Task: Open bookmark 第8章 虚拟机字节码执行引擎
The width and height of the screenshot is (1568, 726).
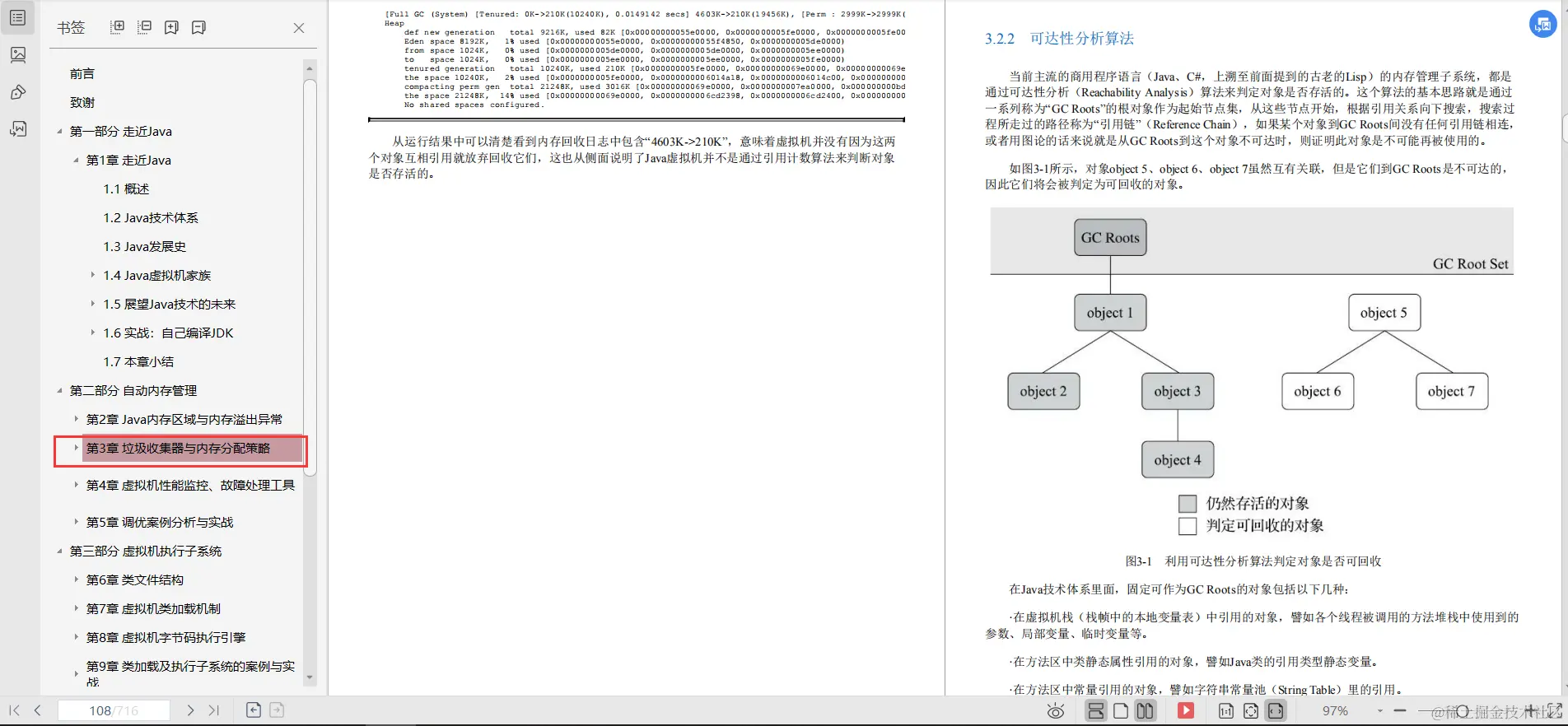Action: click(x=166, y=637)
